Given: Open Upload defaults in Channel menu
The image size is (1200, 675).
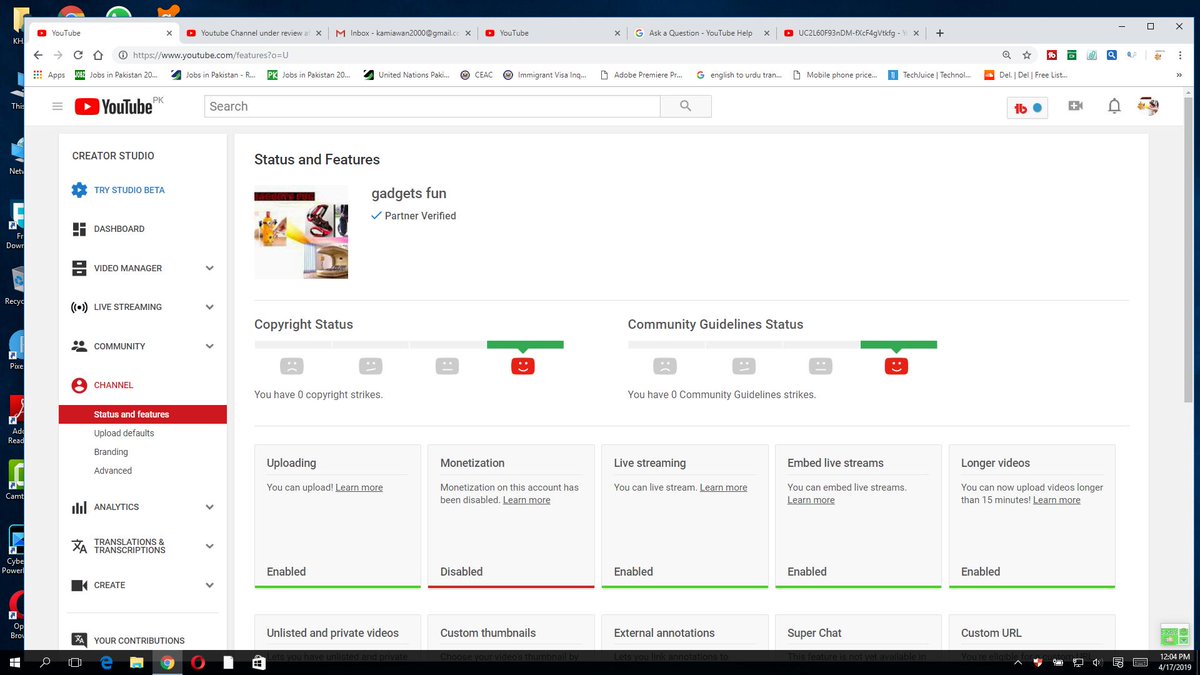Looking at the screenshot, I should tap(124, 433).
